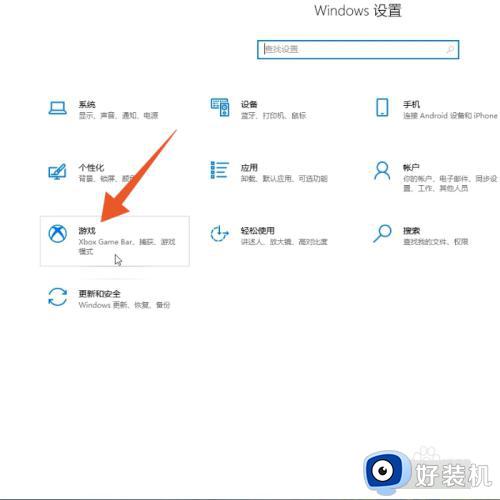
Task: Click the 搜索 category title
Action: [411, 230]
